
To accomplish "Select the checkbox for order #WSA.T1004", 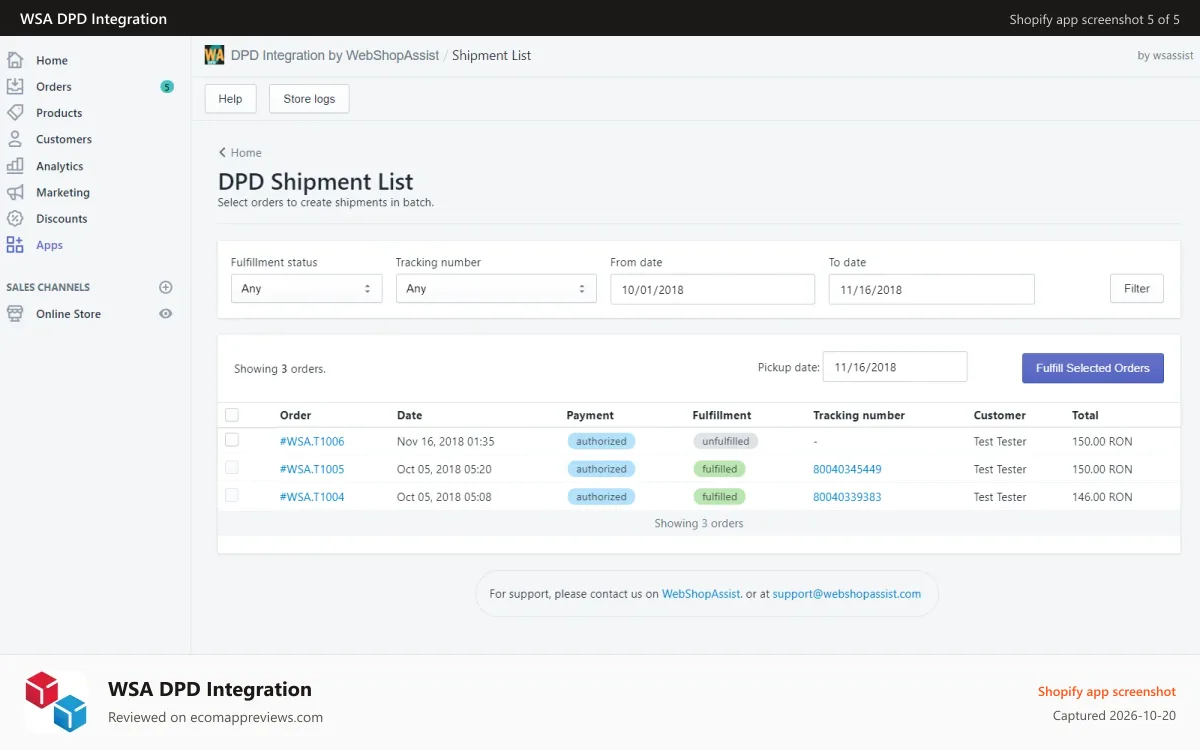I will (232, 495).
